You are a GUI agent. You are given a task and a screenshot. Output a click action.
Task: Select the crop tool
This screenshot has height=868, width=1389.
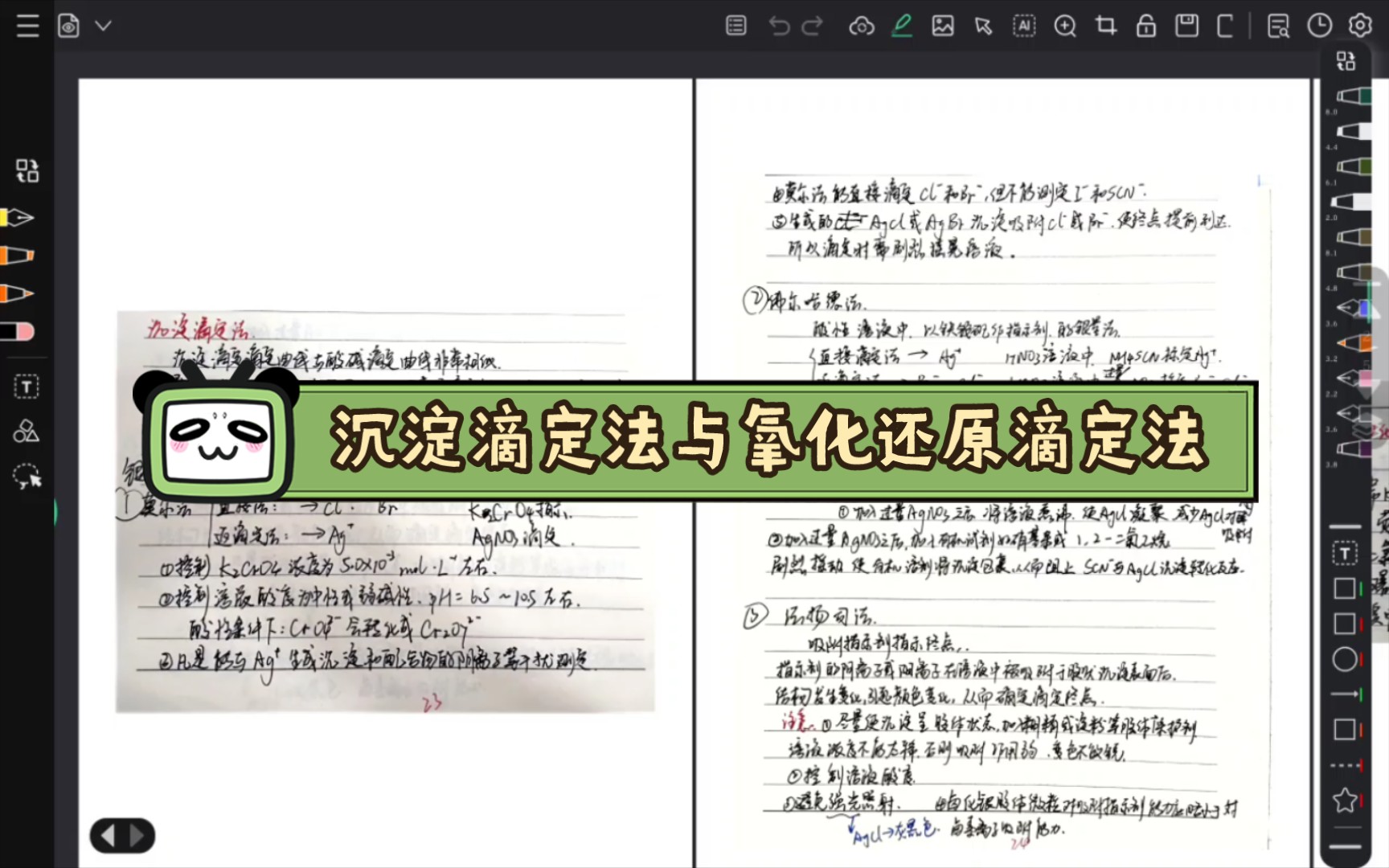coord(1106,26)
